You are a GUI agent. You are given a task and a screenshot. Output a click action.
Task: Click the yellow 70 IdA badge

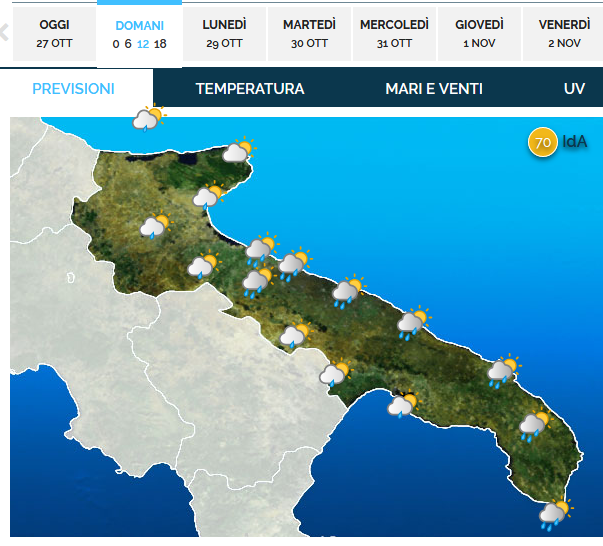click(x=543, y=142)
